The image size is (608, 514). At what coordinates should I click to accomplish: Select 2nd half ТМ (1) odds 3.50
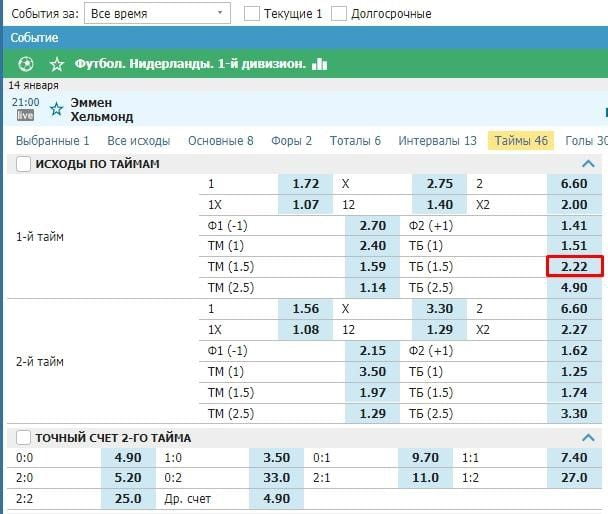(x=372, y=371)
